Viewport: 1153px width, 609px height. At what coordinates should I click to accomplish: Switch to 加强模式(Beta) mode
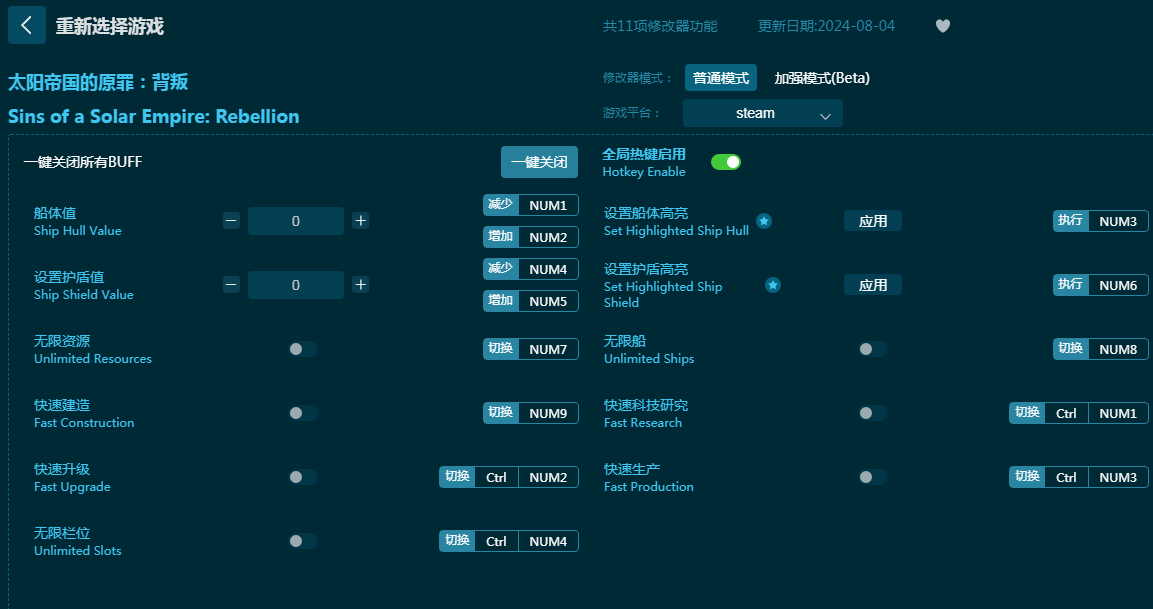pyautogui.click(x=822, y=78)
